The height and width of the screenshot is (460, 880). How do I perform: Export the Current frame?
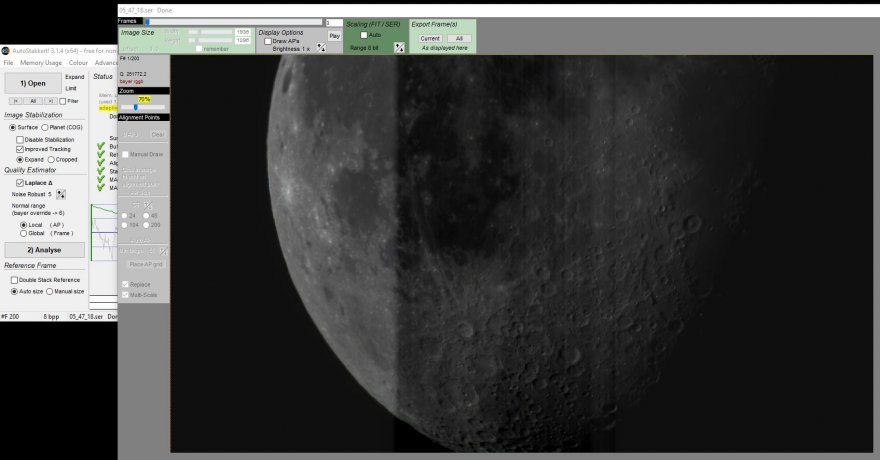(430, 39)
